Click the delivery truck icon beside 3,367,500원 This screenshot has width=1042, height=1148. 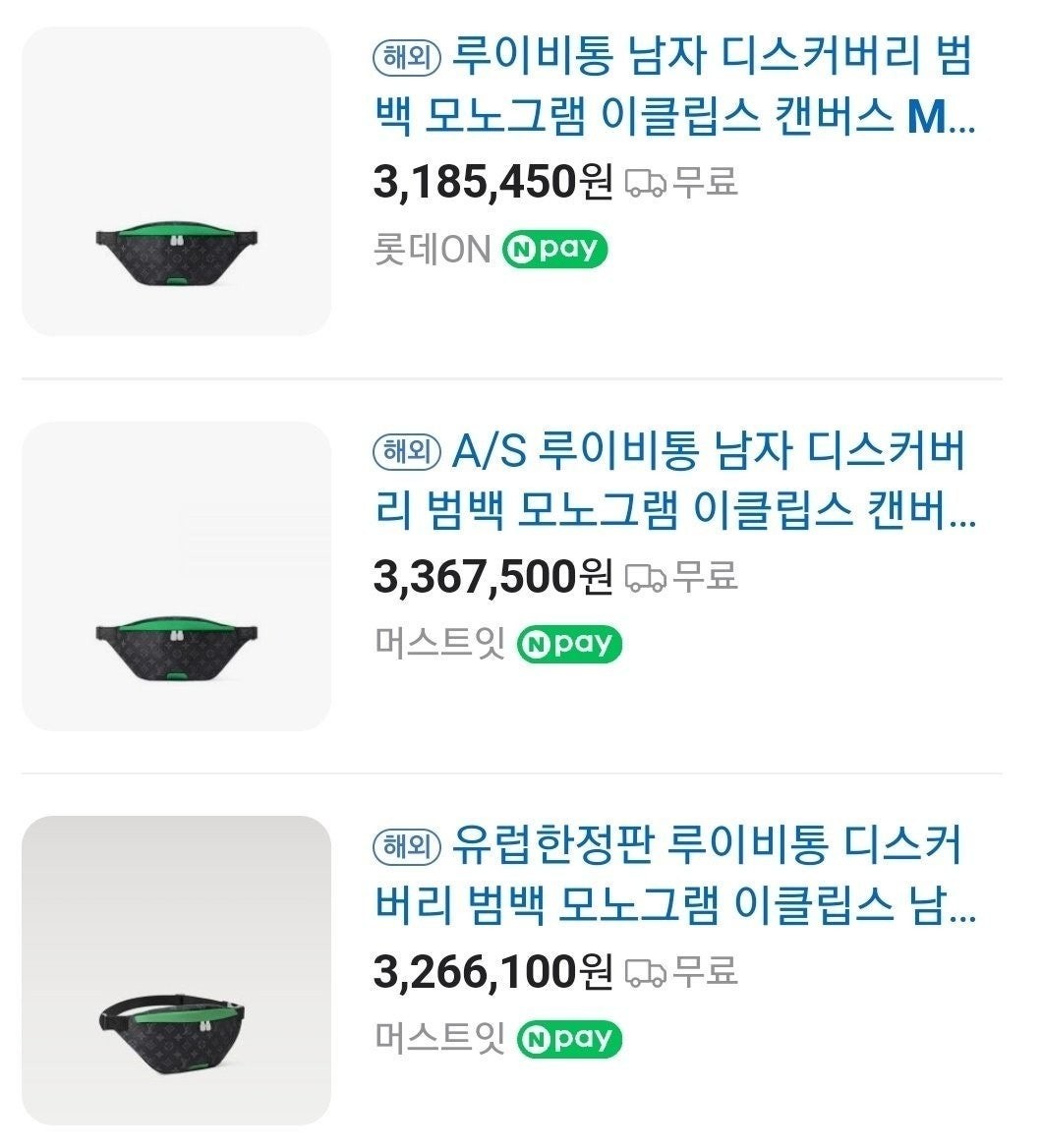(645, 577)
